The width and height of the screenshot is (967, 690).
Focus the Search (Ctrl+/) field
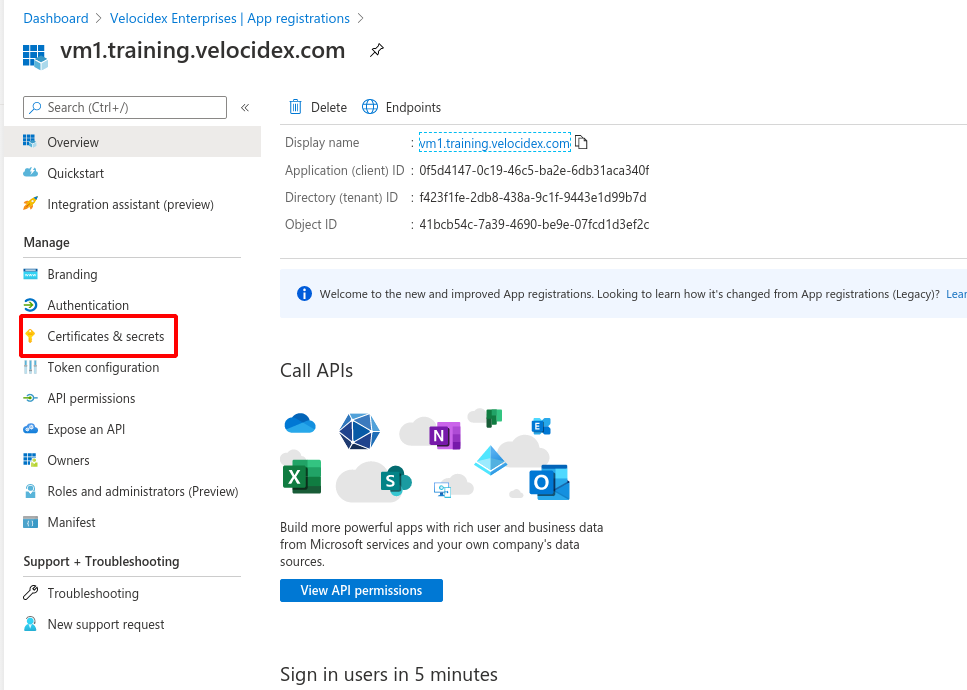(x=134, y=107)
